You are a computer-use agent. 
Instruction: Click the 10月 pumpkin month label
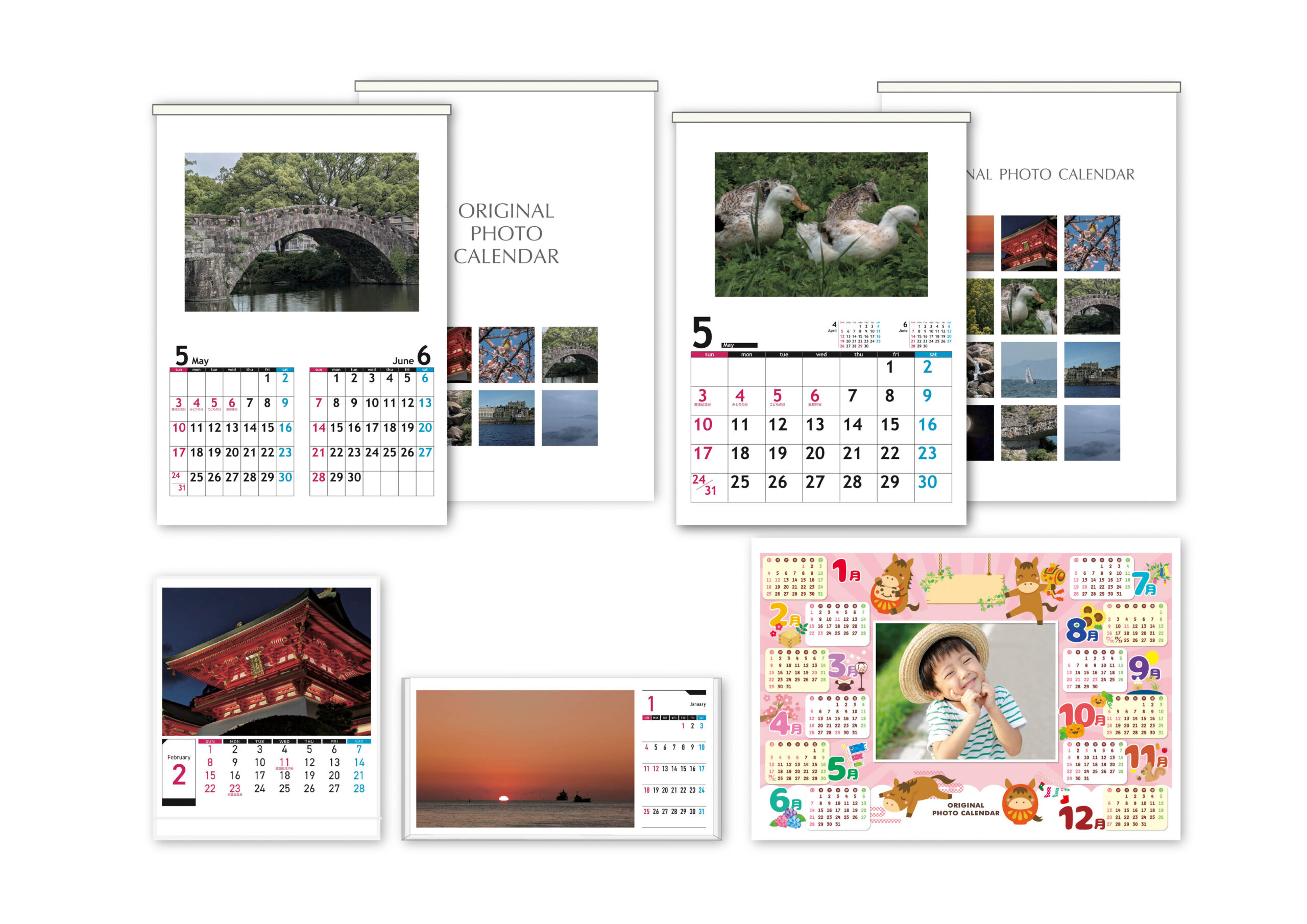pos(1081,716)
